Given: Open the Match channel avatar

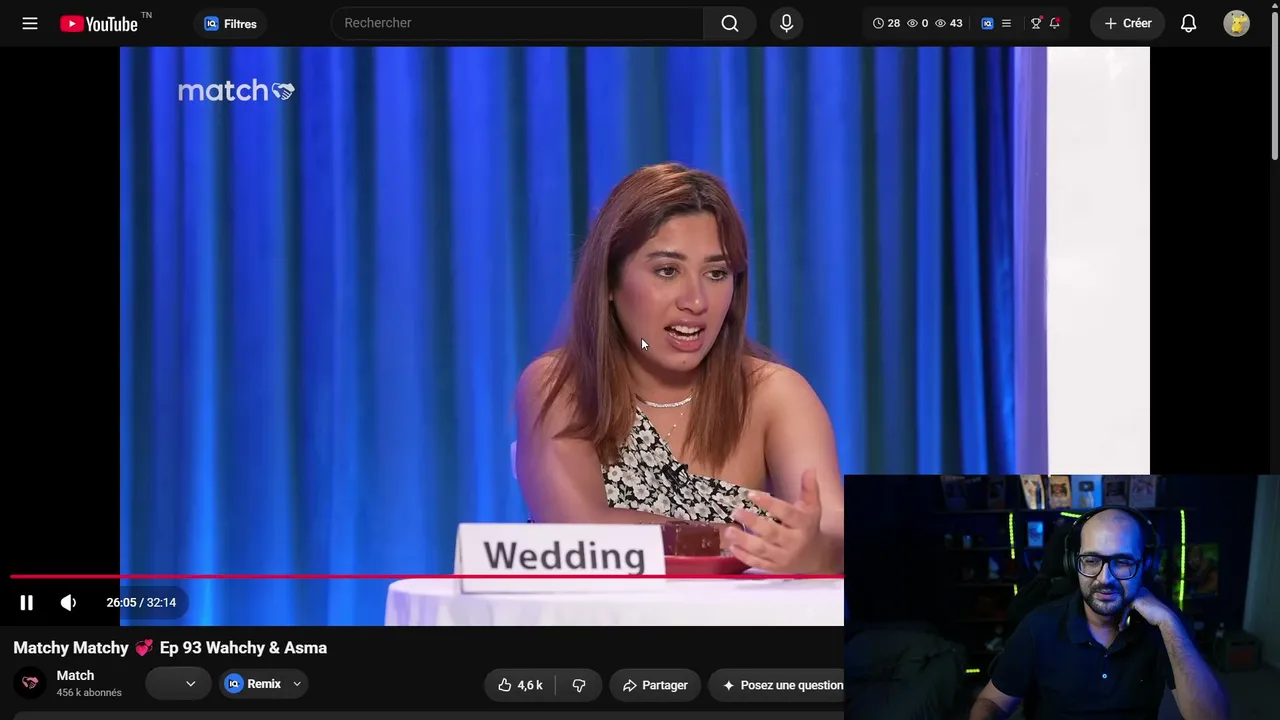Looking at the screenshot, I should click(x=30, y=683).
